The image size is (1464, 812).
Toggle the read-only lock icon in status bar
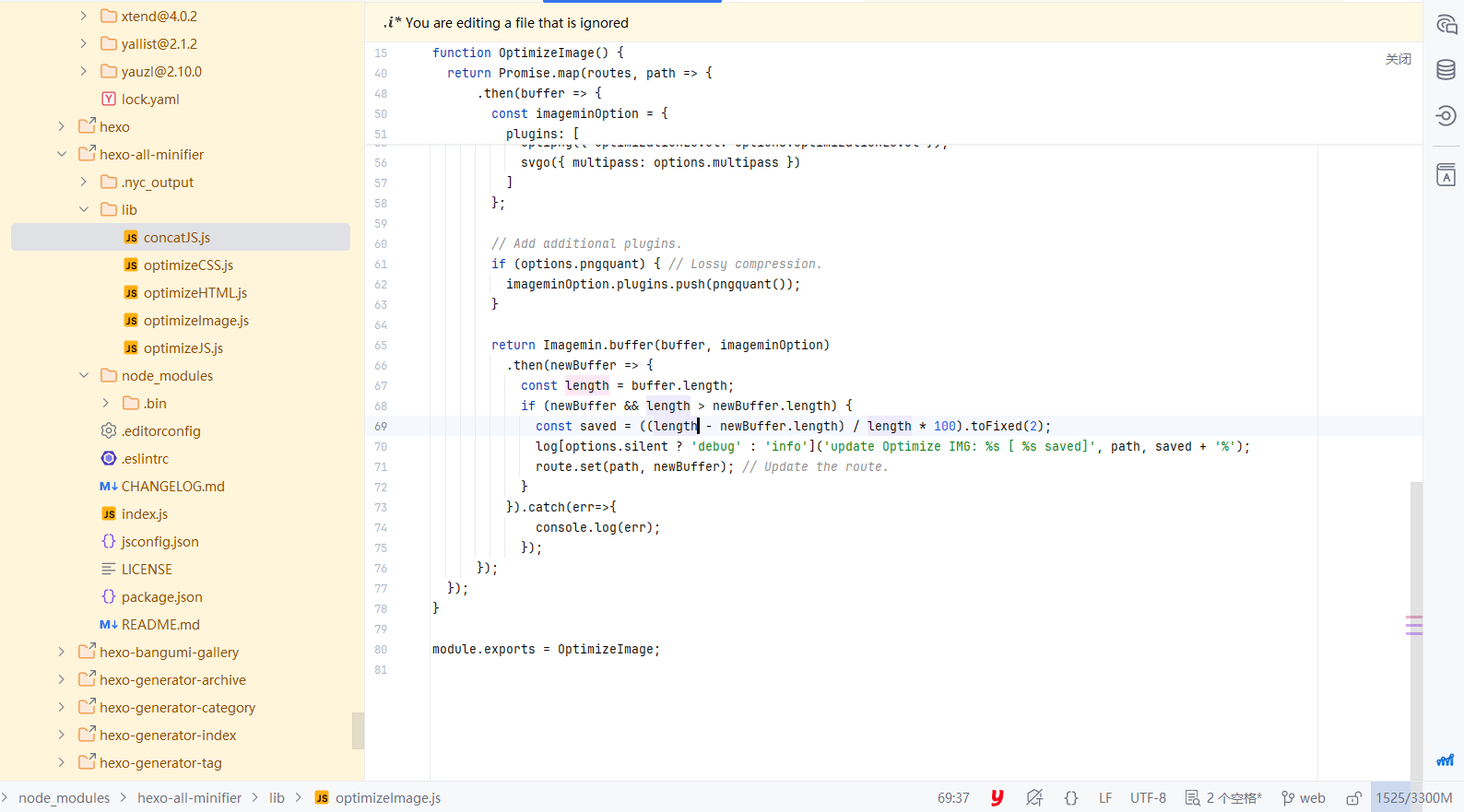pos(1353,798)
